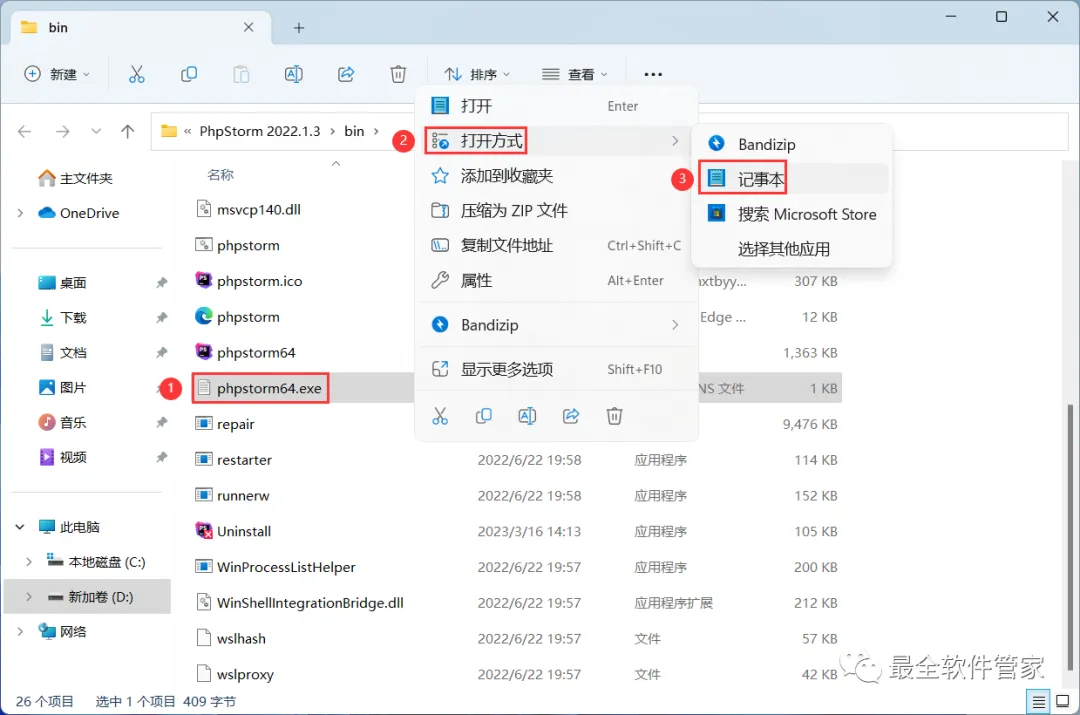Choose 复制文件地址 menu item
The image size is (1080, 715).
click(x=557, y=246)
